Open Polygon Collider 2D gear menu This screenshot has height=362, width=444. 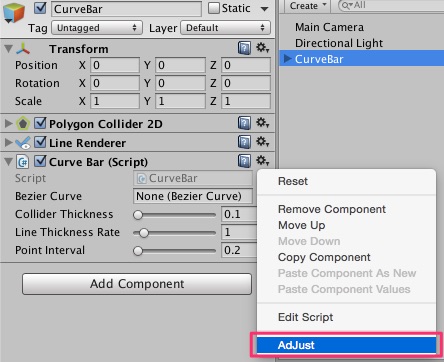pos(262,123)
